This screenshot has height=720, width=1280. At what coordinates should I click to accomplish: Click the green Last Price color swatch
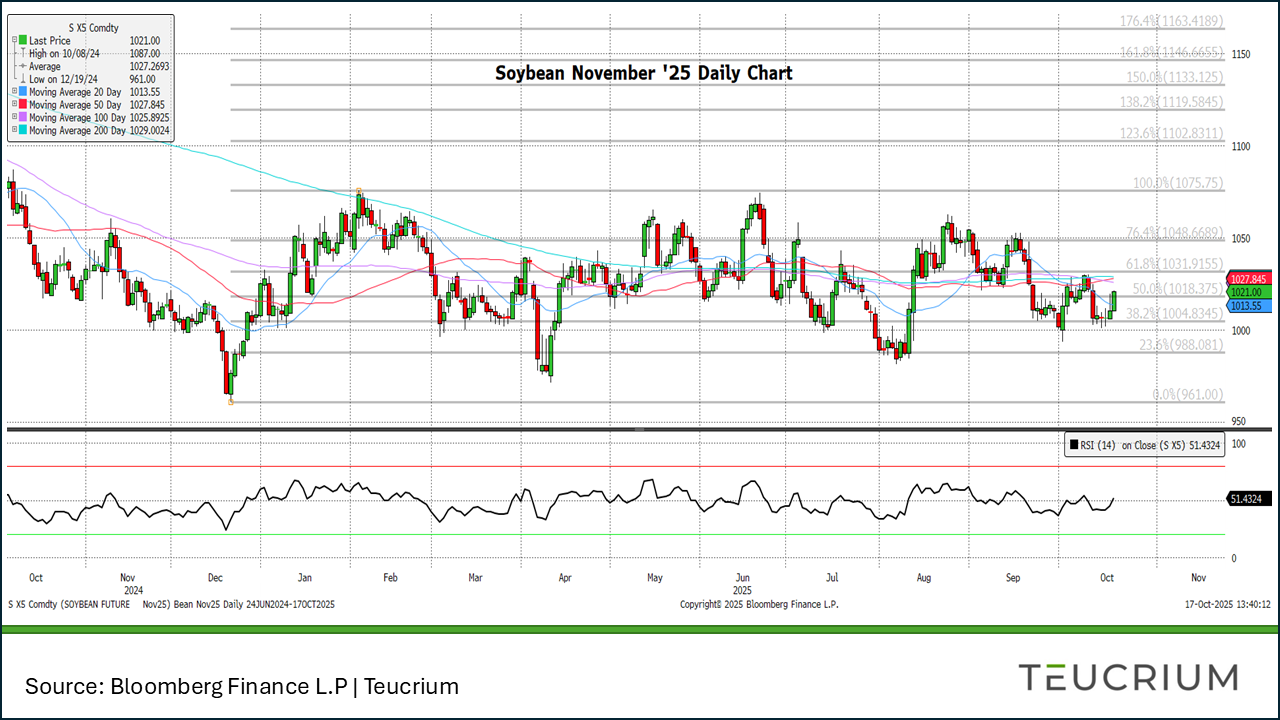(23, 40)
